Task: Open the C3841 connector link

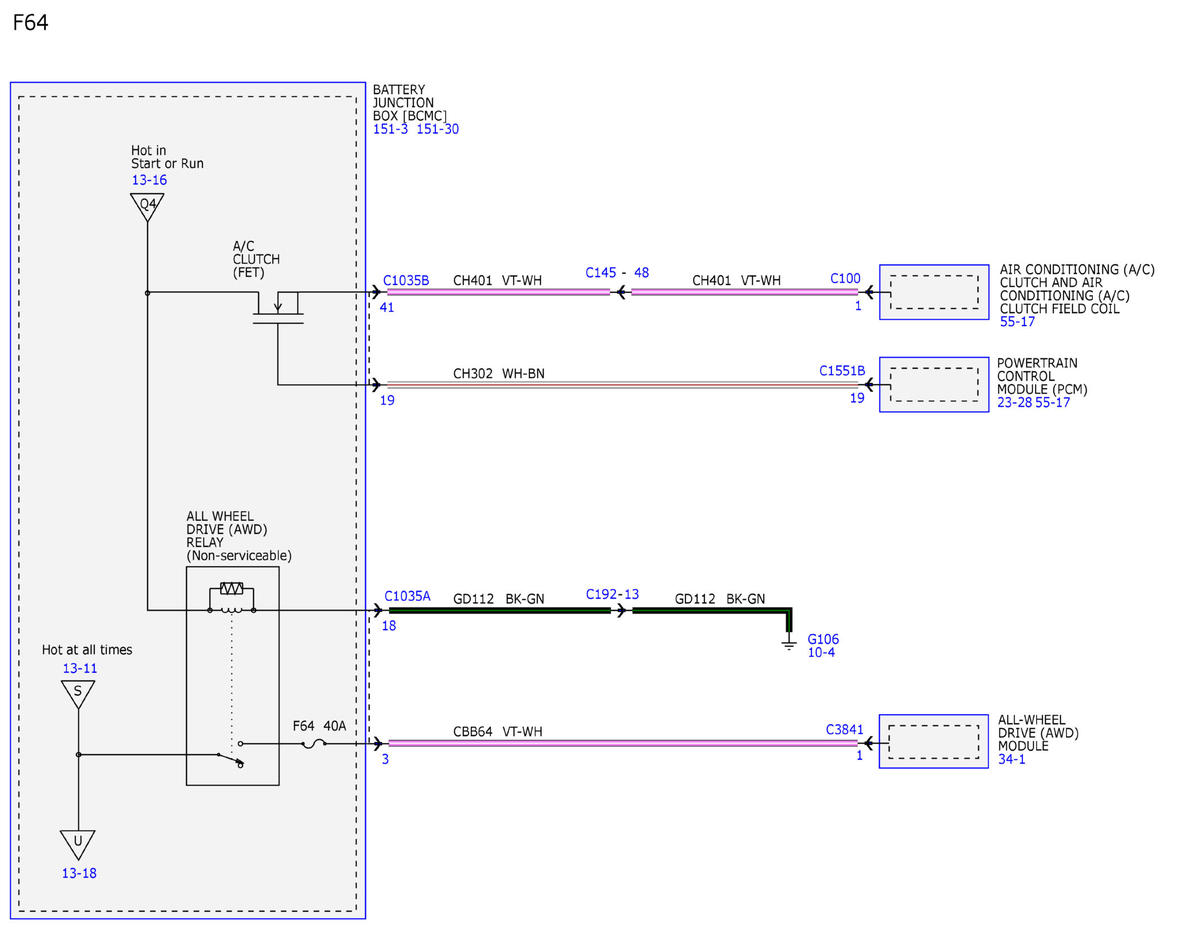Action: (x=844, y=730)
